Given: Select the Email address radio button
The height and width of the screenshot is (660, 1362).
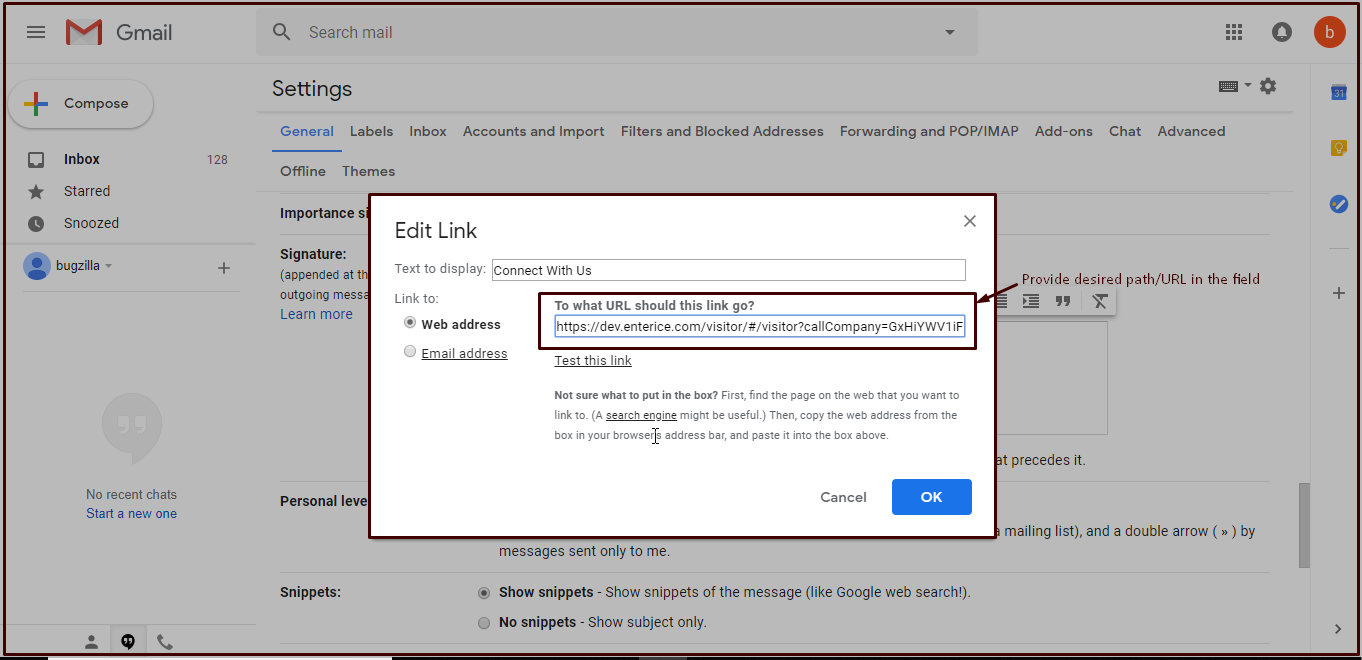Looking at the screenshot, I should coord(410,352).
